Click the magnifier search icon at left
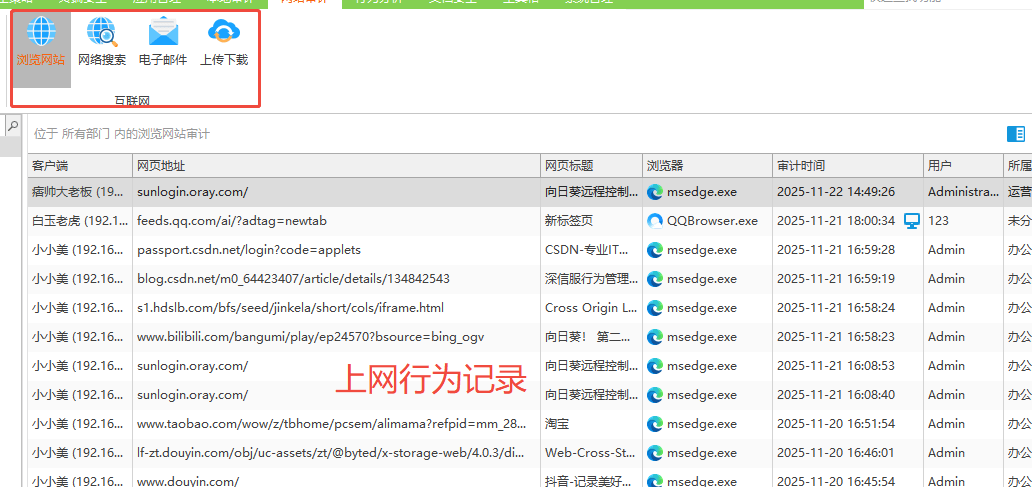Viewport: 1032px width, 487px height. (13, 126)
